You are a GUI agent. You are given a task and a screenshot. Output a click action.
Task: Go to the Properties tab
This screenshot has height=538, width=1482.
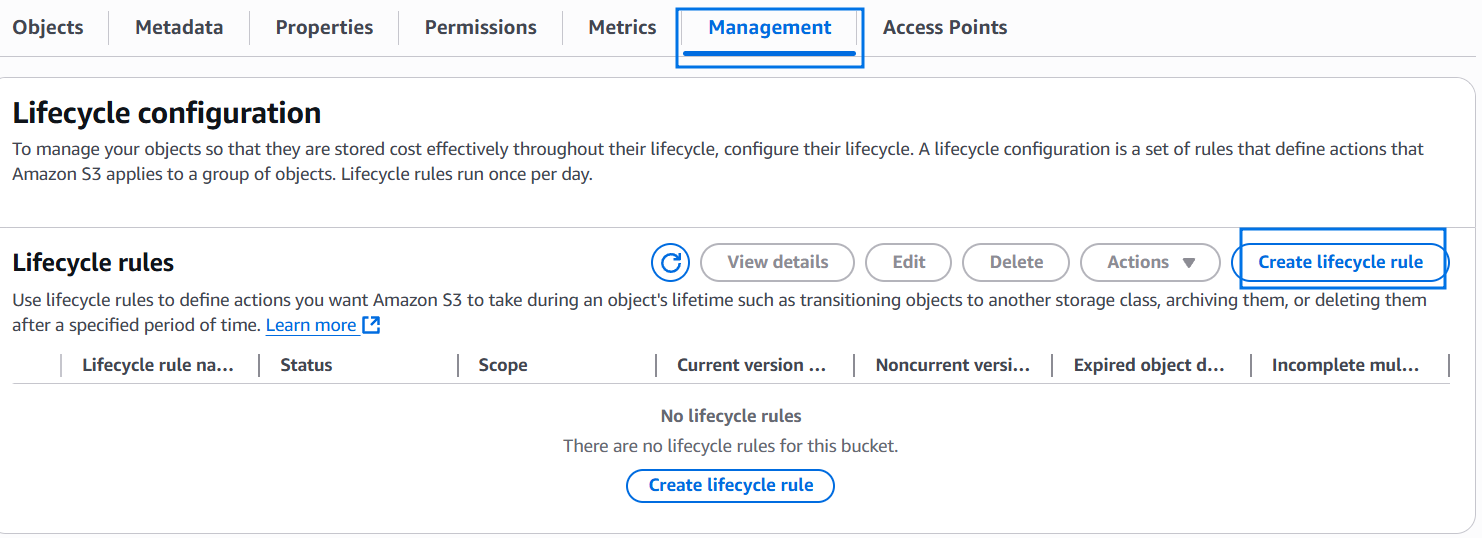click(324, 28)
